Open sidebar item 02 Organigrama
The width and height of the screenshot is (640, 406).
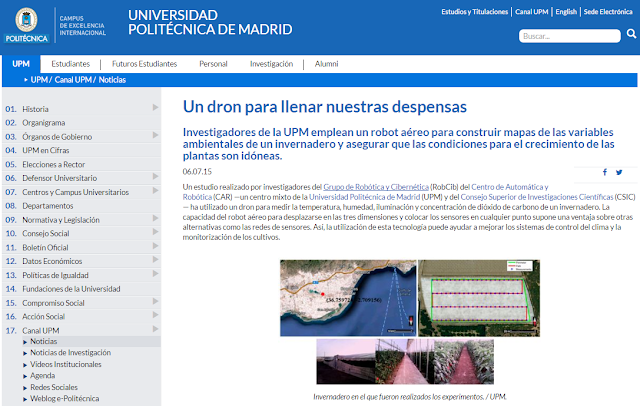point(44,123)
